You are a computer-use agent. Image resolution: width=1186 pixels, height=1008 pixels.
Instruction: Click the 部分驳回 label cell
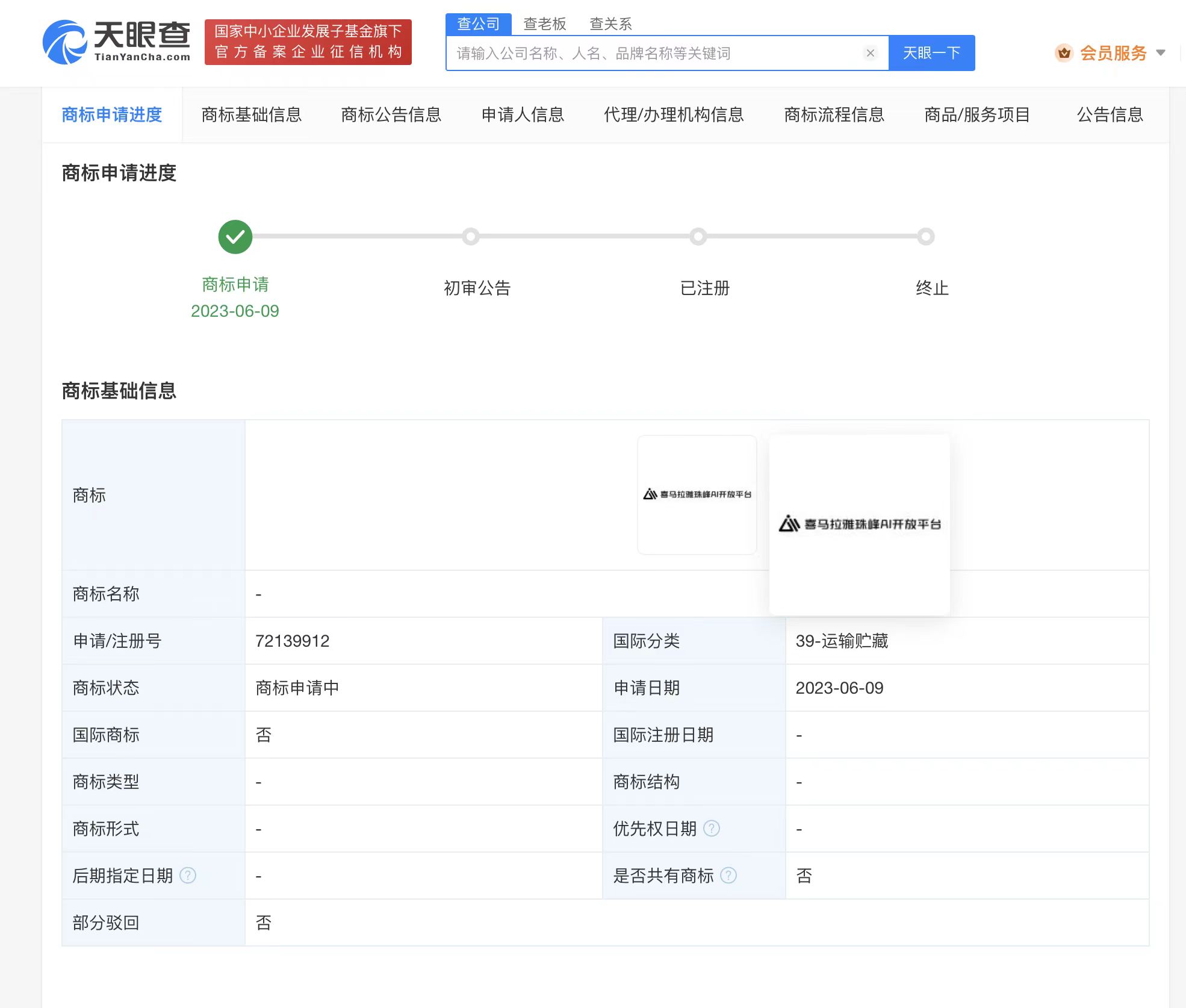click(154, 922)
